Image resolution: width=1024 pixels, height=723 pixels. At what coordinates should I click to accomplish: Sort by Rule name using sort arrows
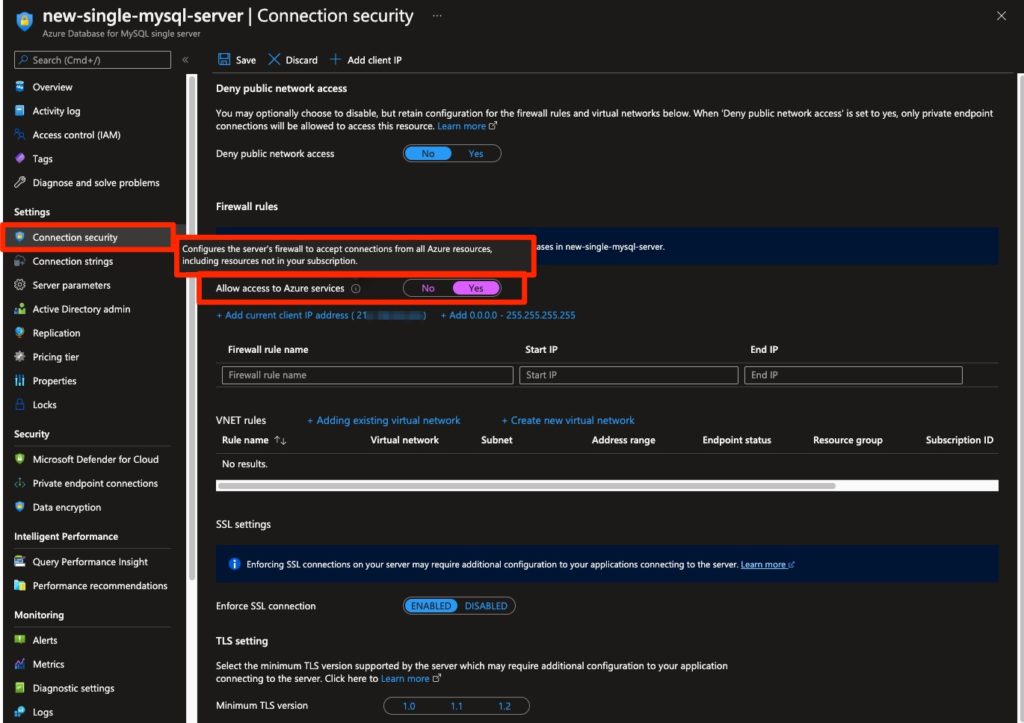coord(280,440)
